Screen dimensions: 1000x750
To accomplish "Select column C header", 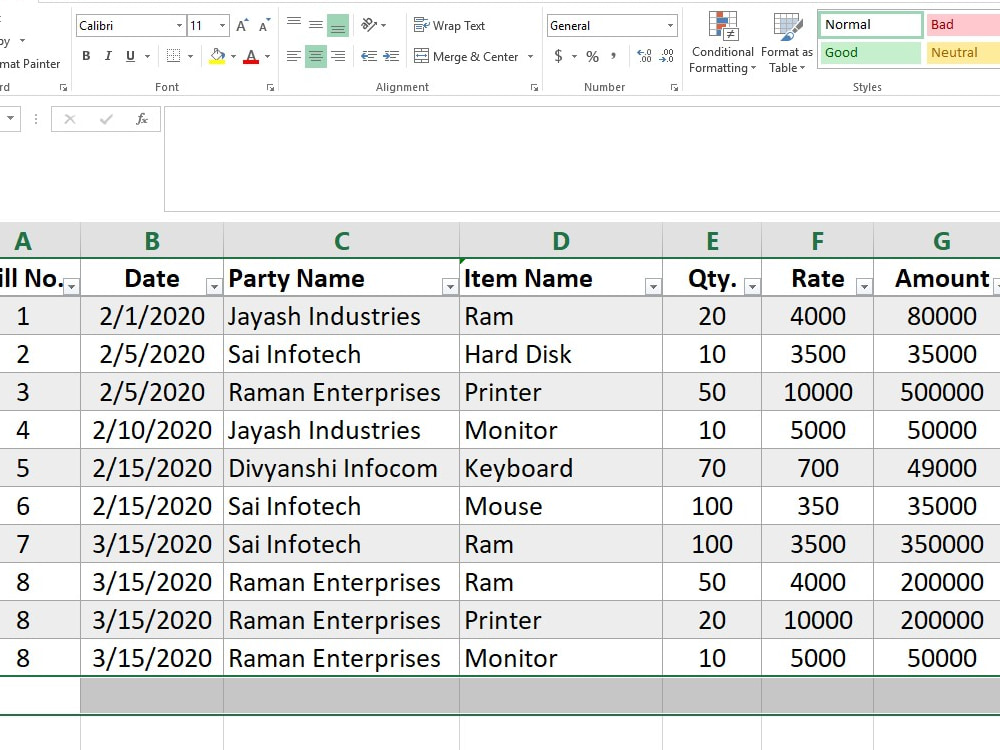I will pos(341,240).
